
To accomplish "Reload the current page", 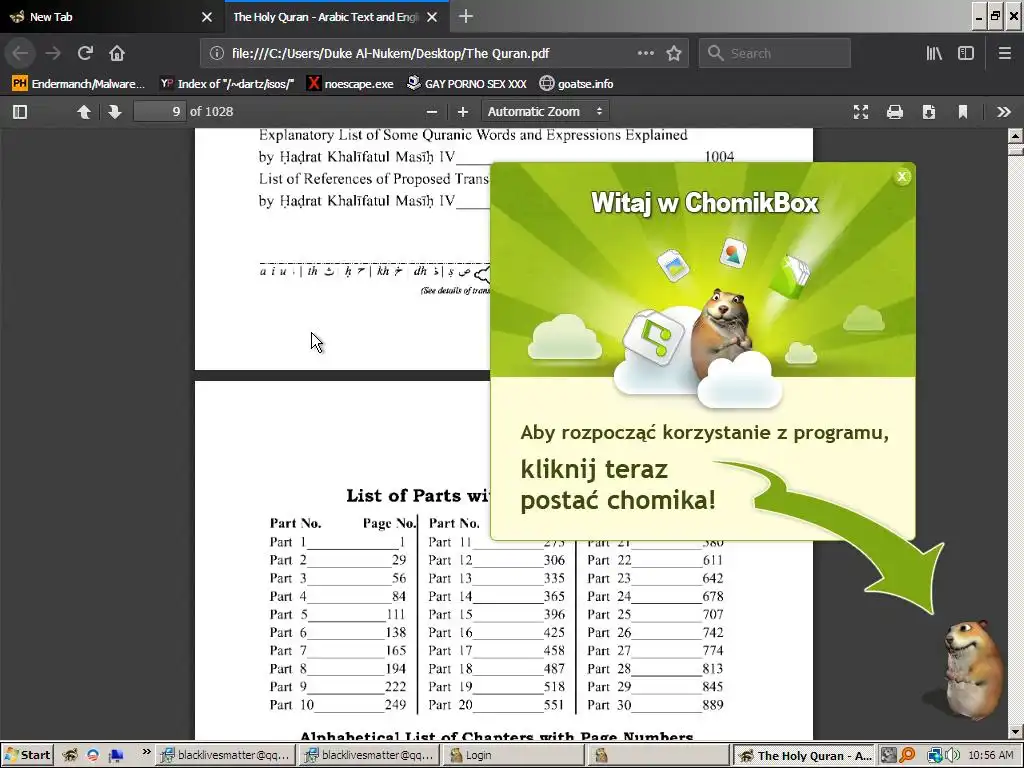I will 85,53.
